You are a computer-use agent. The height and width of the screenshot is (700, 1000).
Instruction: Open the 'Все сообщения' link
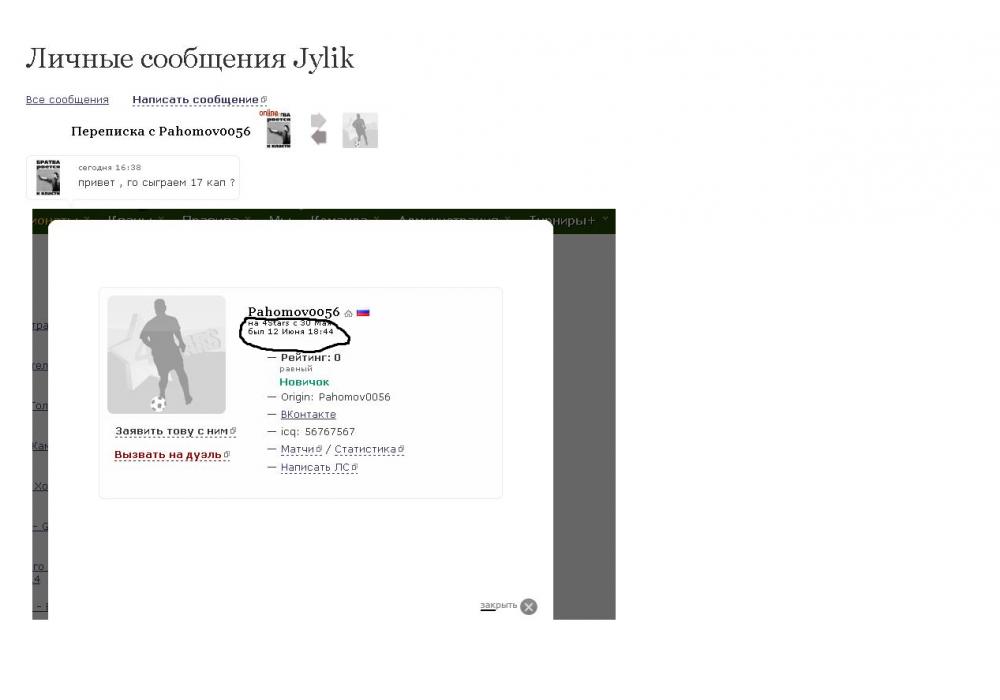(x=67, y=99)
